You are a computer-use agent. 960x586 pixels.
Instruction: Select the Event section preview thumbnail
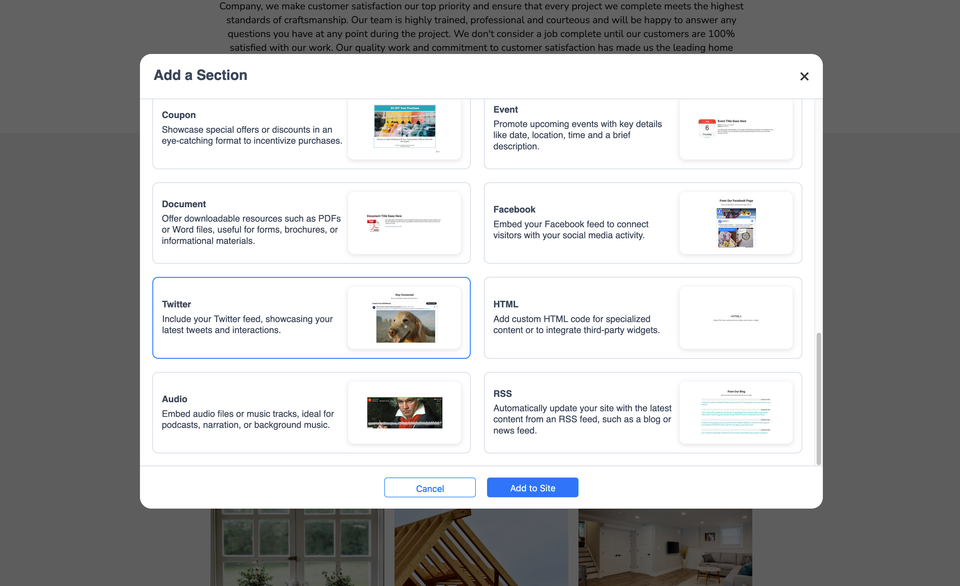(736, 129)
